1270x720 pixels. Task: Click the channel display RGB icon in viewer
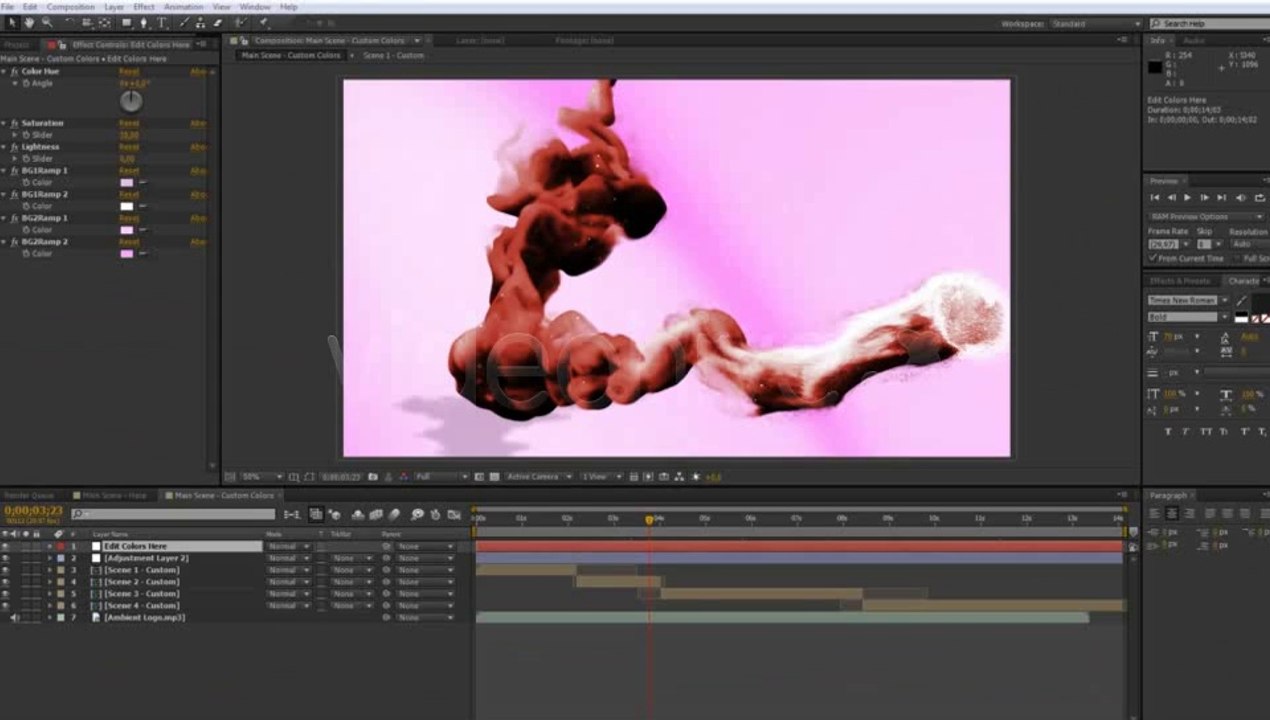click(403, 477)
